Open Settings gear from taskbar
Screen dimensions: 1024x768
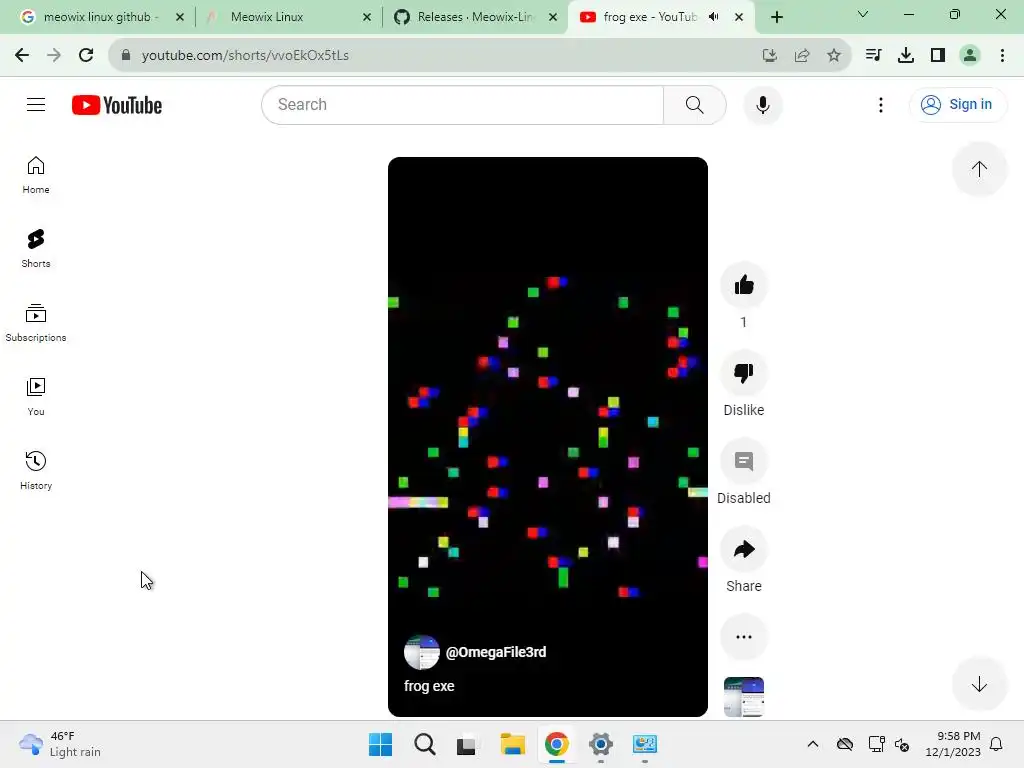[x=600, y=744]
